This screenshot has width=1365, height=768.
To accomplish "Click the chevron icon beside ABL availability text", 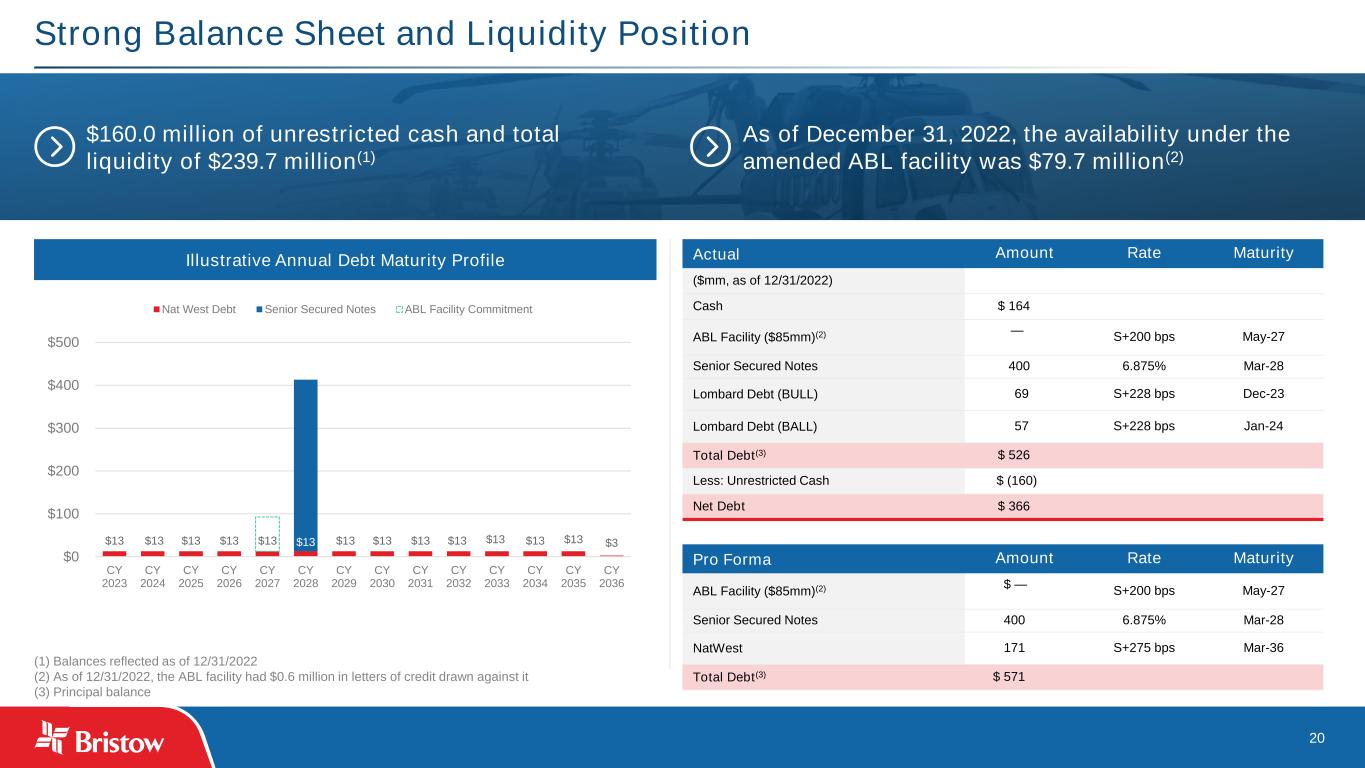I will [710, 146].
